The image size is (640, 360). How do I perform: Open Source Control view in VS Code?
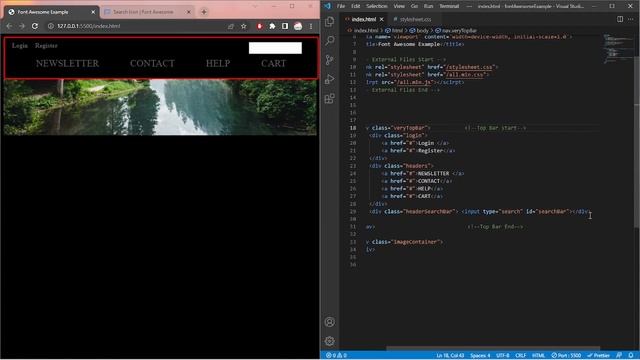click(329, 60)
